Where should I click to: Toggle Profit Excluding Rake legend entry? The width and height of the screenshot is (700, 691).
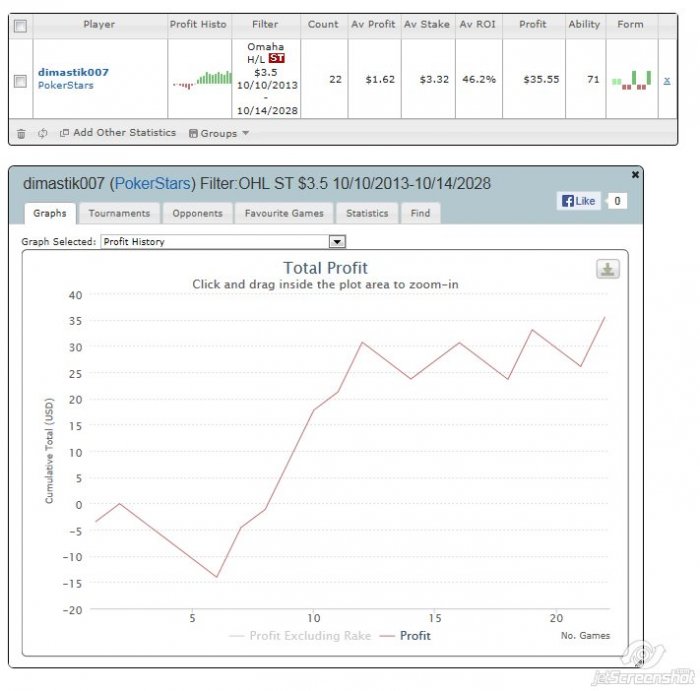(x=300, y=636)
